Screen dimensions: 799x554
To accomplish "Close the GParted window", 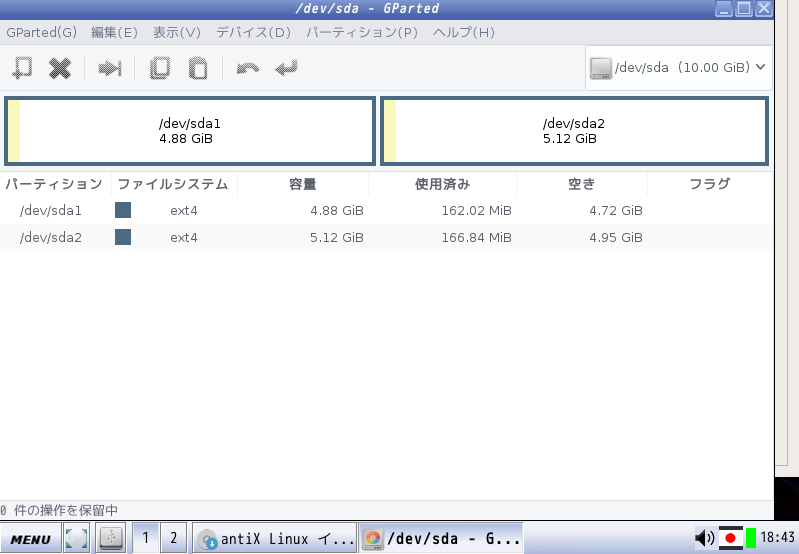I will (x=764, y=8).
